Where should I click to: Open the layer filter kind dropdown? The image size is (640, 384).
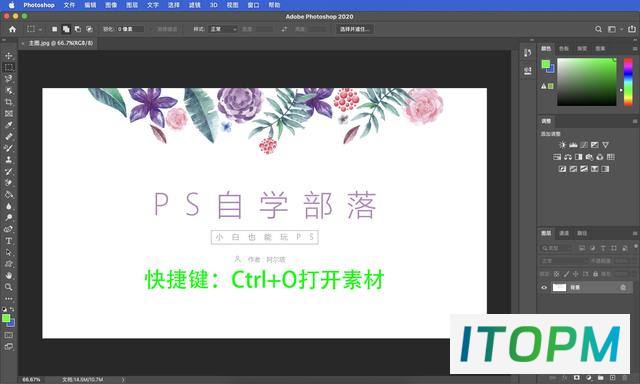coord(557,248)
